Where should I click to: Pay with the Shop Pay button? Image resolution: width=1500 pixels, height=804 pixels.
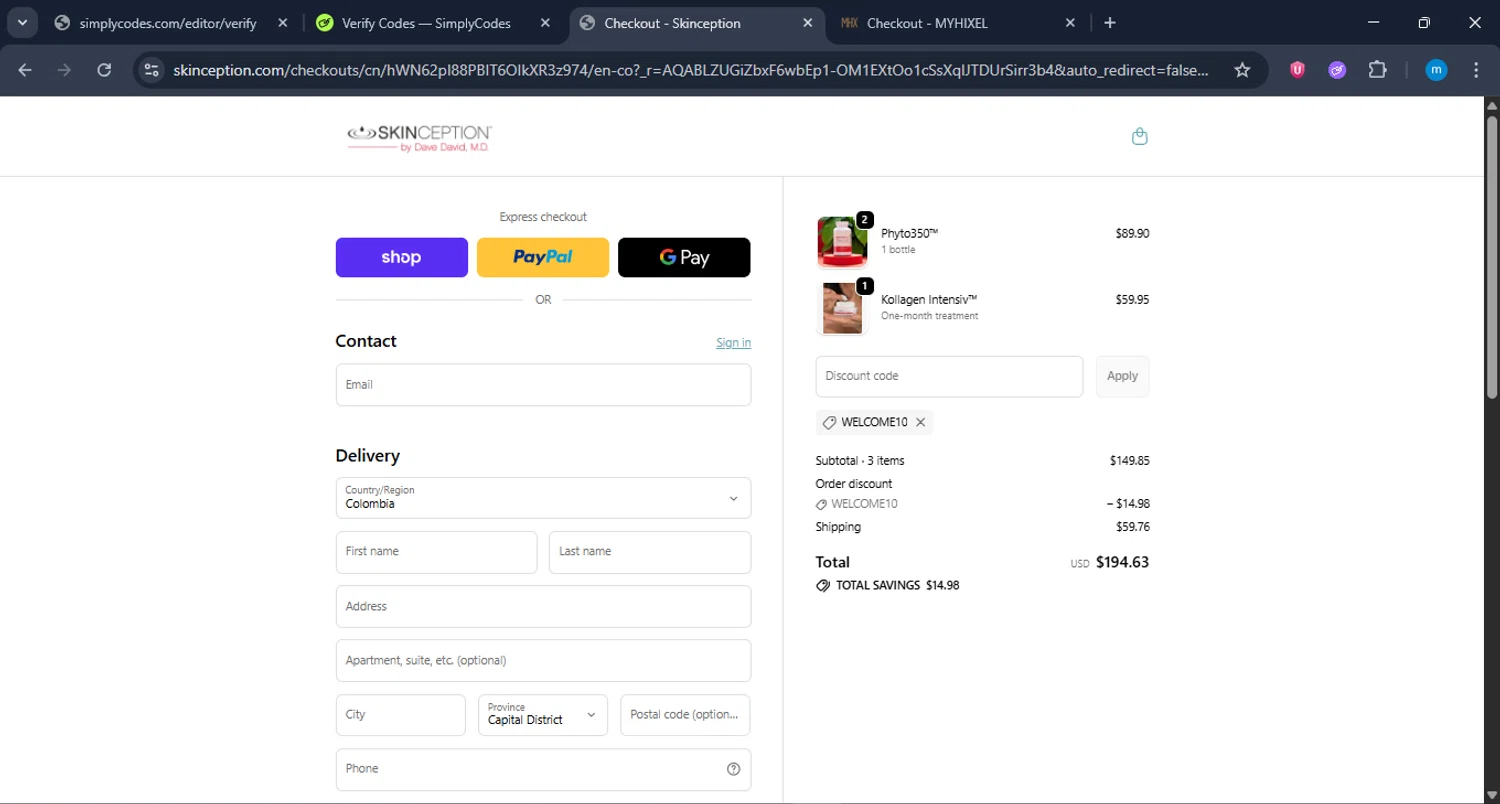coord(401,257)
